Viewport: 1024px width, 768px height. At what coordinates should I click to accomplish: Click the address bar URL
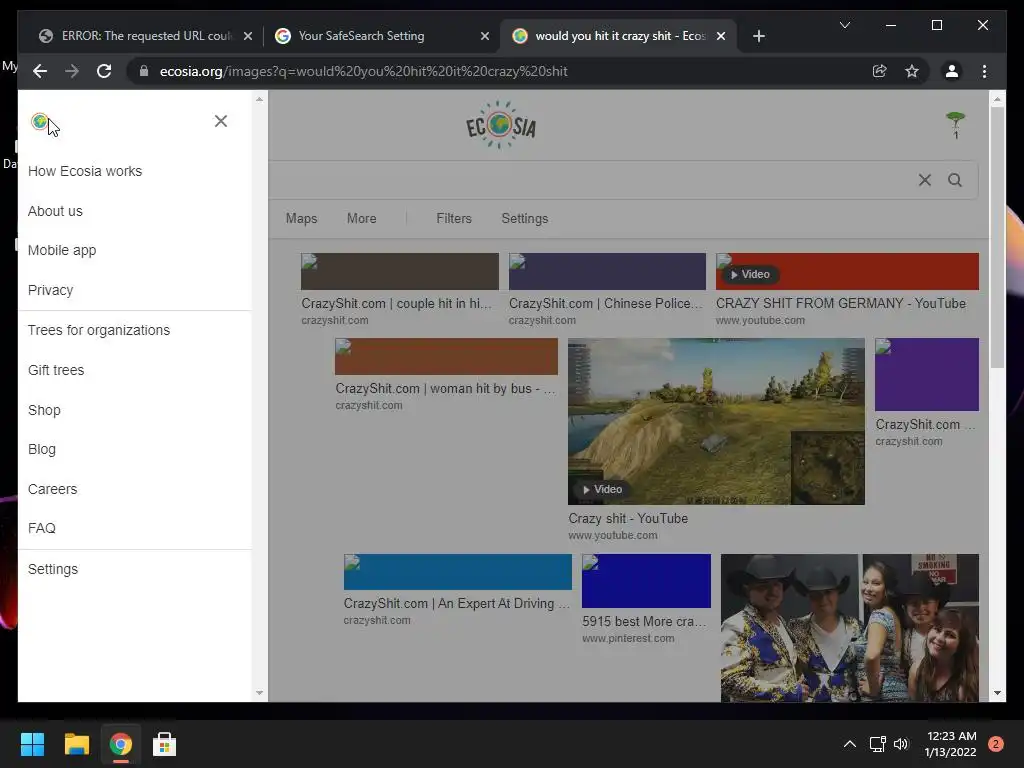[364, 71]
